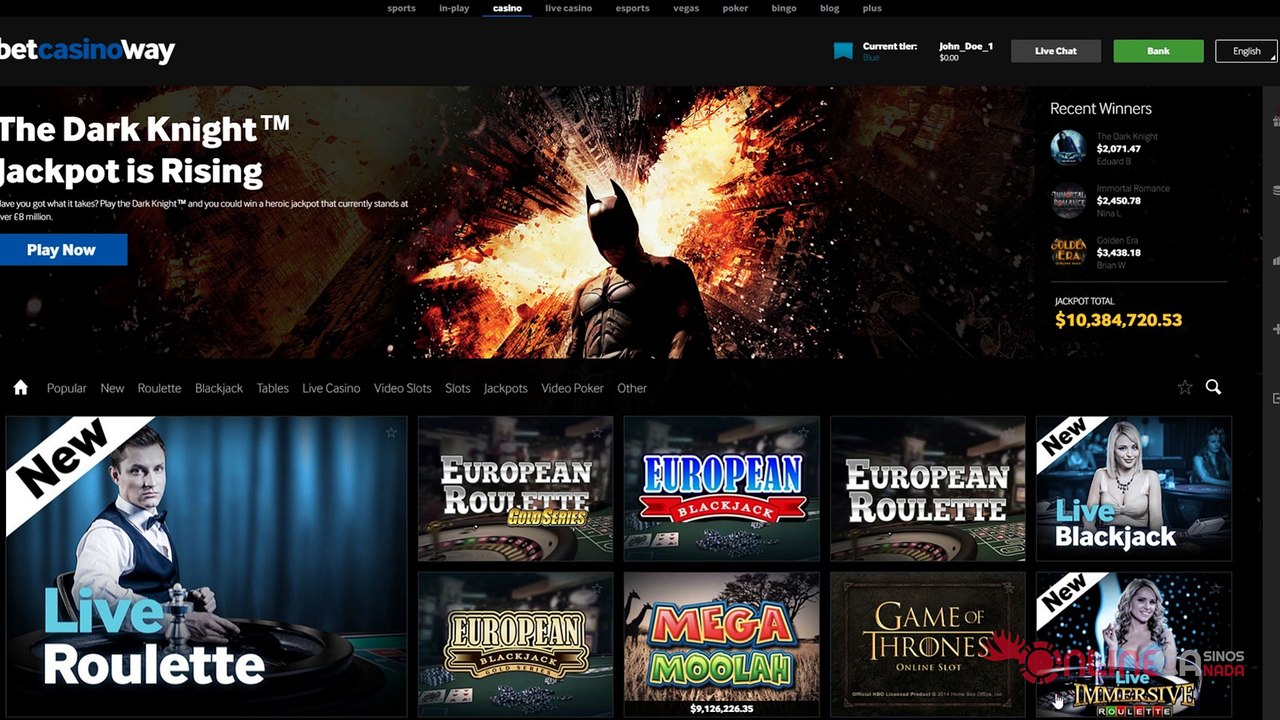Select the Roulette category
This screenshot has width=1280, height=720.
coord(160,388)
